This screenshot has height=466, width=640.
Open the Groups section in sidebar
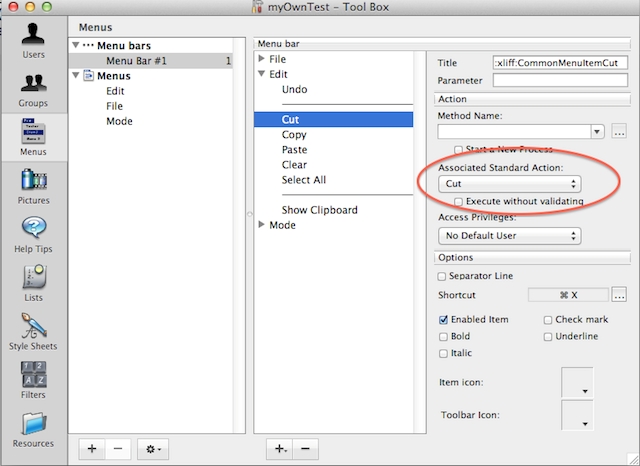[x=32, y=88]
